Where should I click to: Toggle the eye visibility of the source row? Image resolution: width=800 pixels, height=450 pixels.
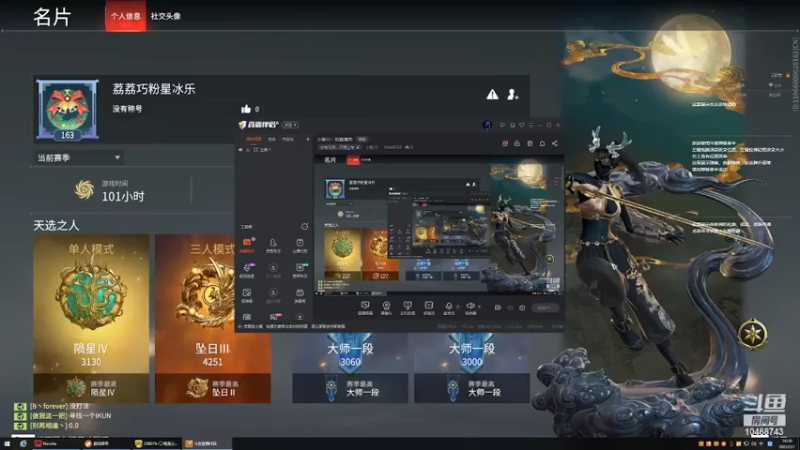pos(241,150)
